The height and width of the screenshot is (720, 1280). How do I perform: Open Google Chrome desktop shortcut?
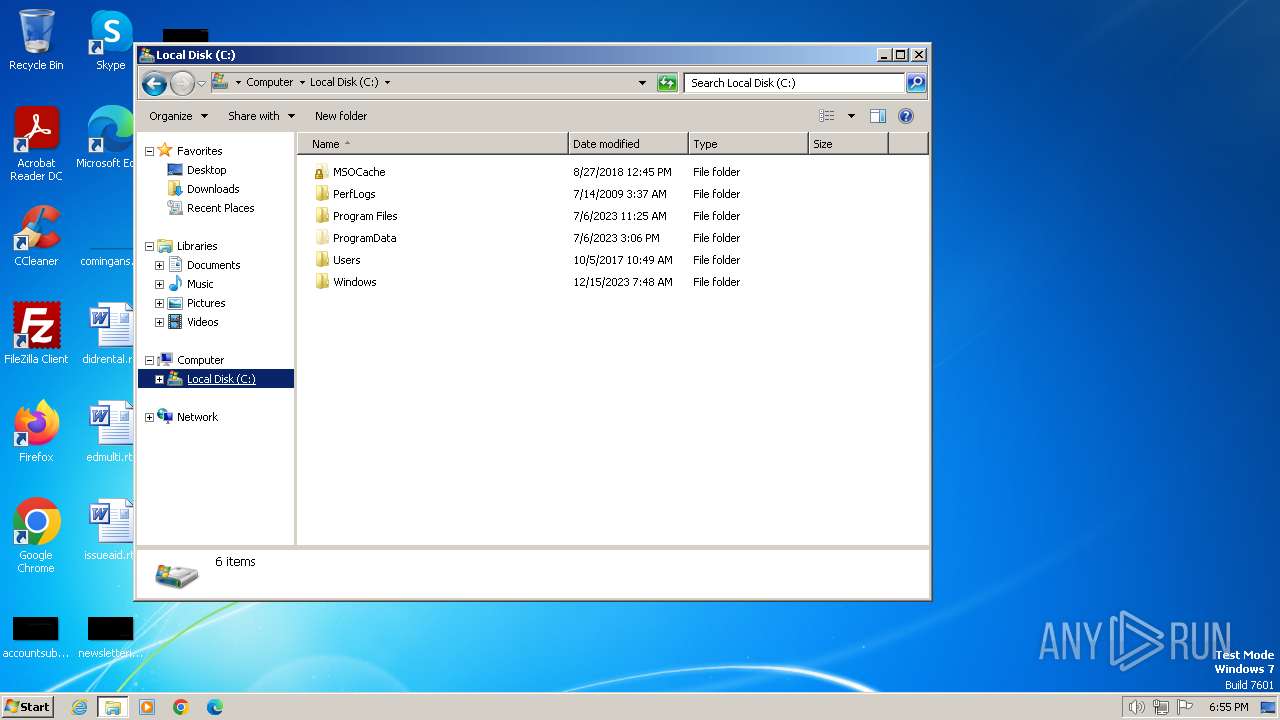(x=36, y=536)
